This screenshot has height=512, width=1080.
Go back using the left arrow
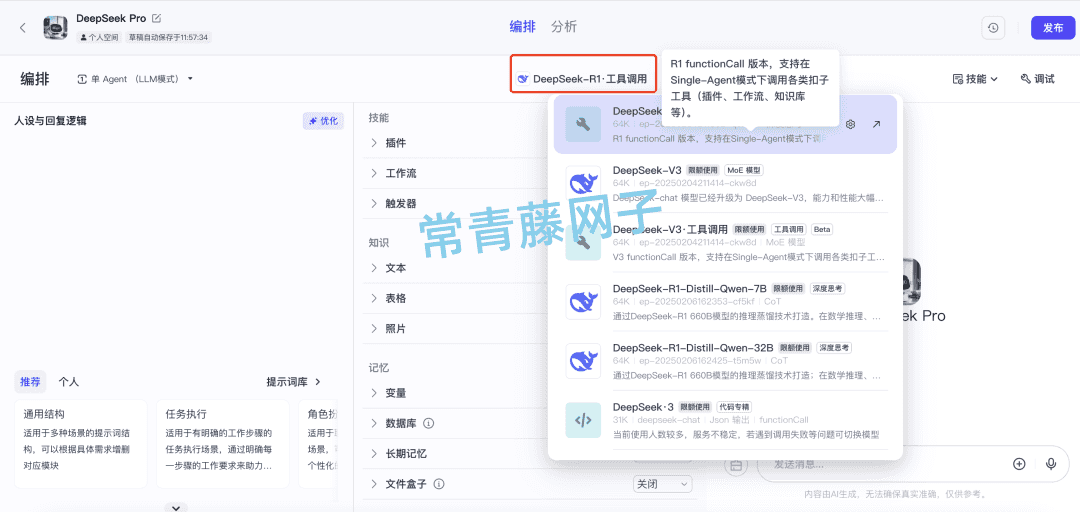pos(23,28)
